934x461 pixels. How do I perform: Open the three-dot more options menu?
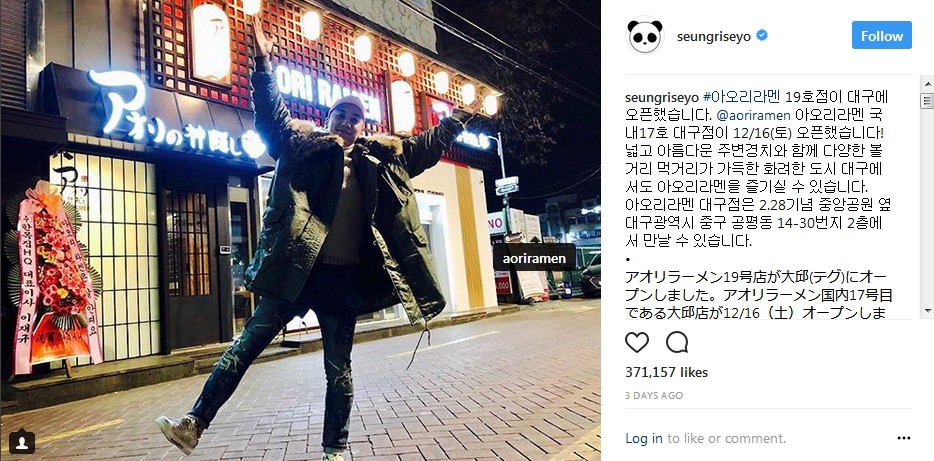point(904,438)
